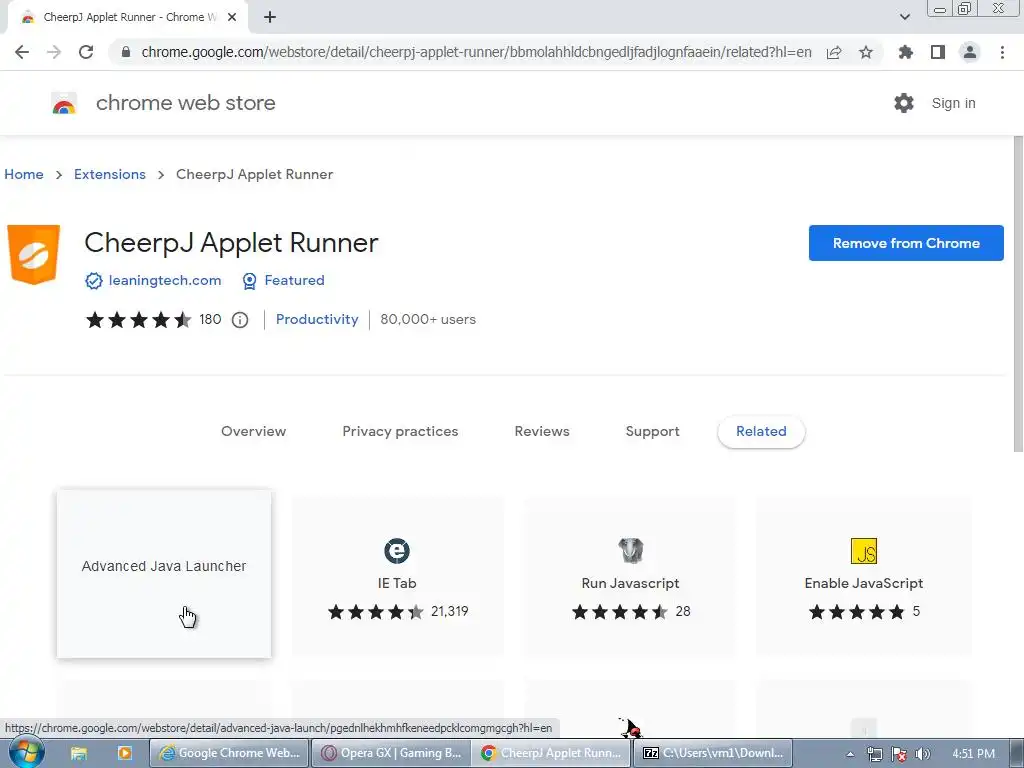
Task: Open the Productivity category link
Action: [317, 319]
